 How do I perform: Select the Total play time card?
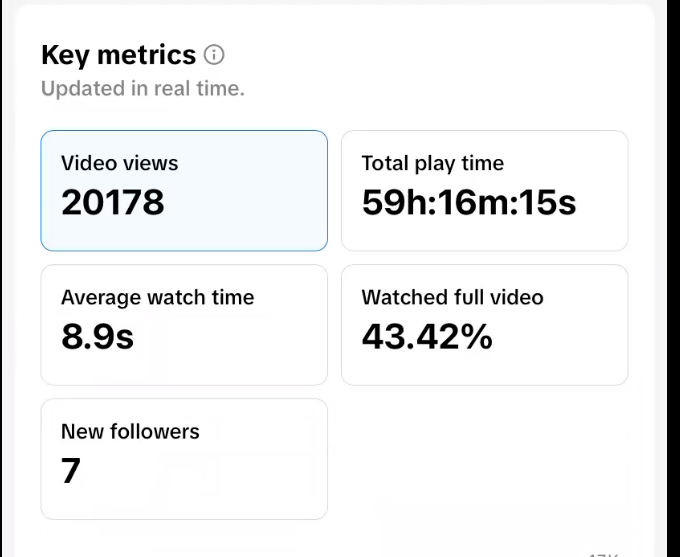[x=485, y=190]
